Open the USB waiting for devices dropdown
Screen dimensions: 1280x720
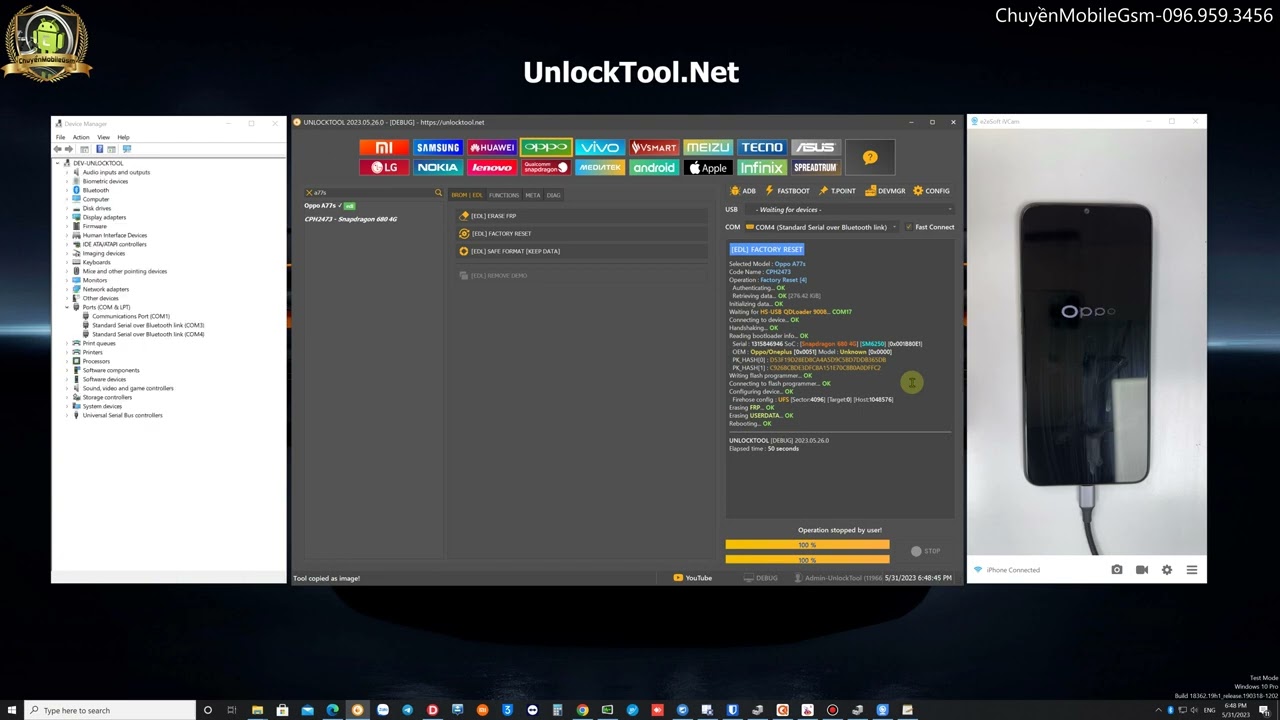(x=852, y=210)
